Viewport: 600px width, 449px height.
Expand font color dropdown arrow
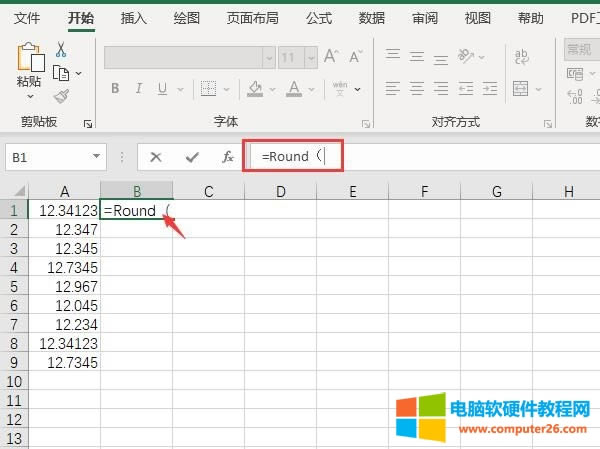click(x=312, y=90)
